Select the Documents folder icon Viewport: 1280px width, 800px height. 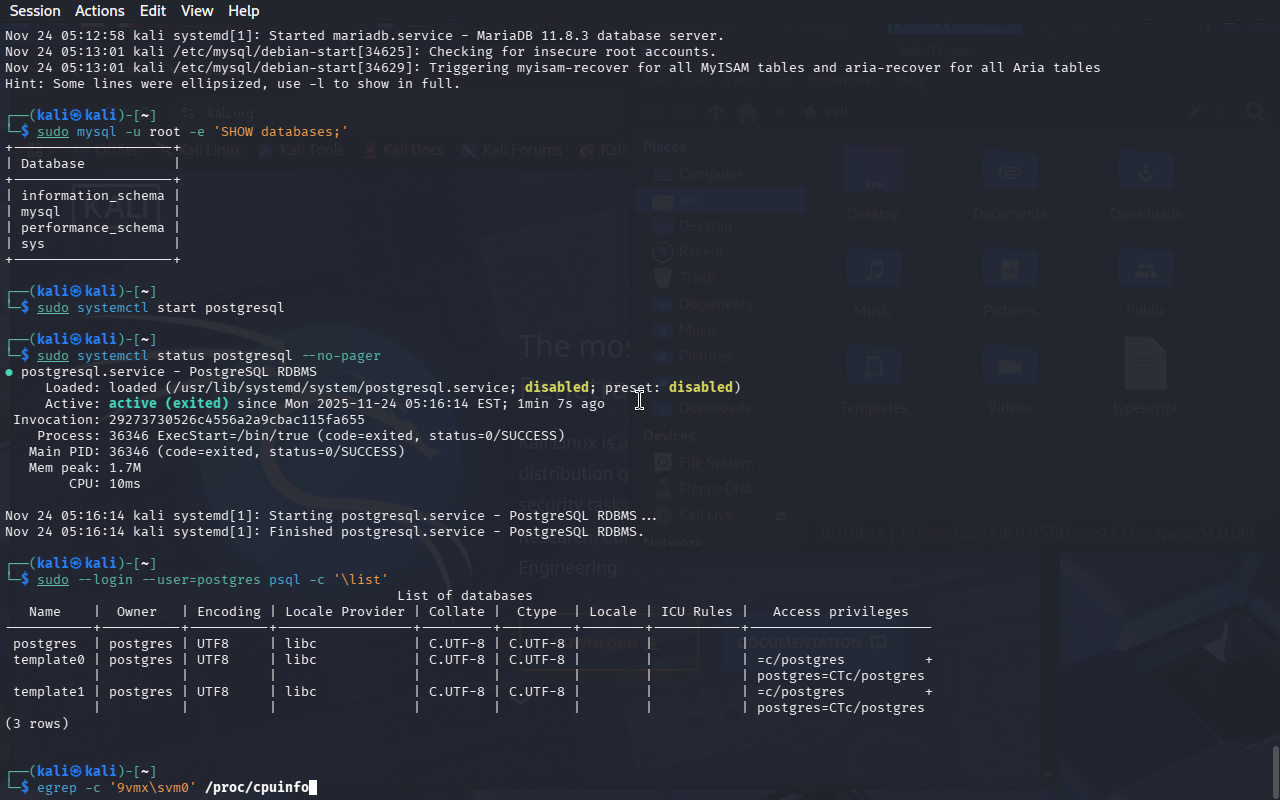point(1009,174)
